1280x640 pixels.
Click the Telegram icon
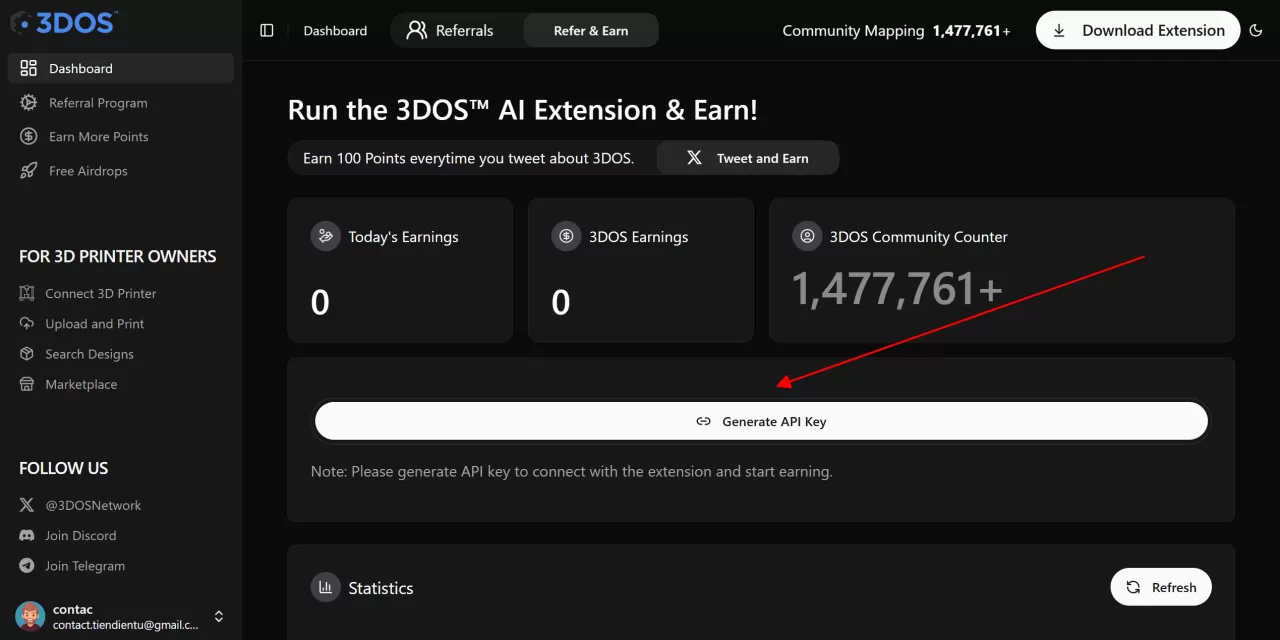pyautogui.click(x=27, y=565)
